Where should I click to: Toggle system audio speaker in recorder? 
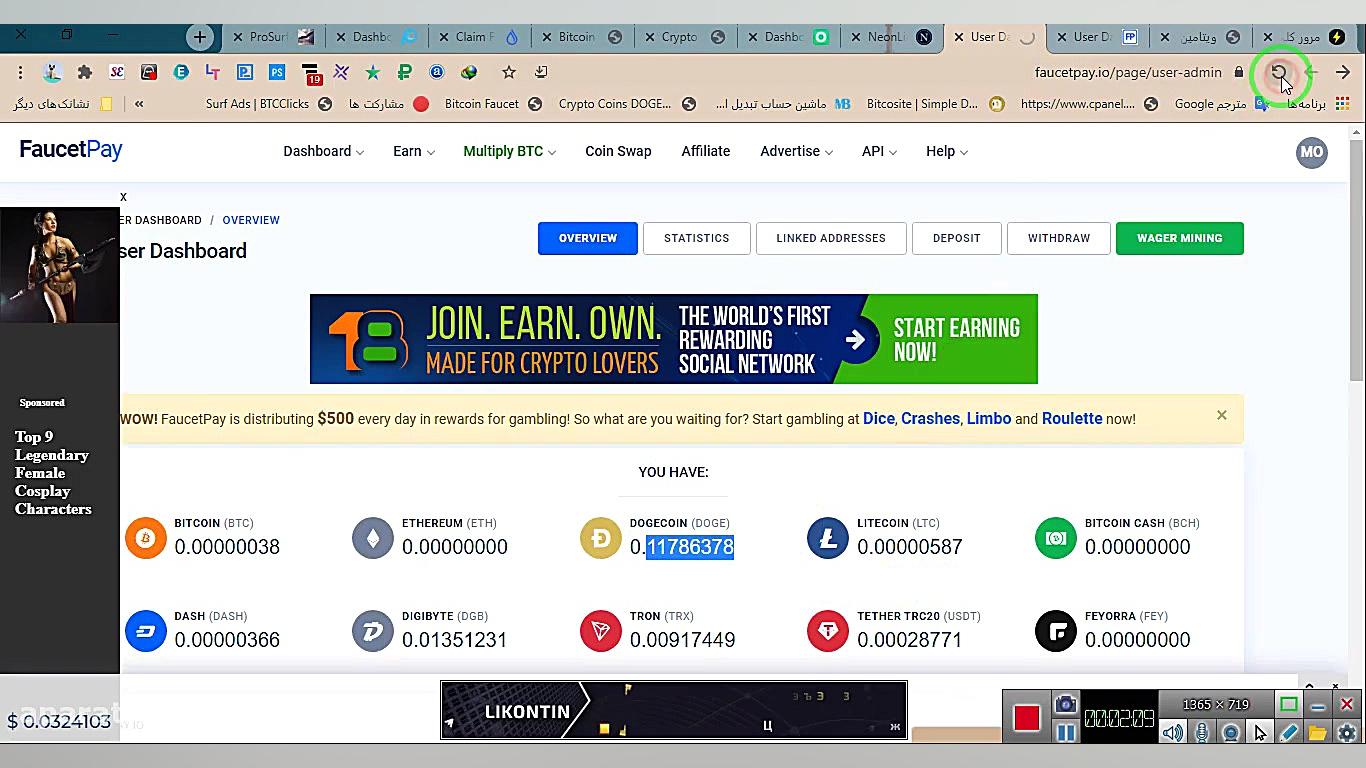coord(1173,732)
